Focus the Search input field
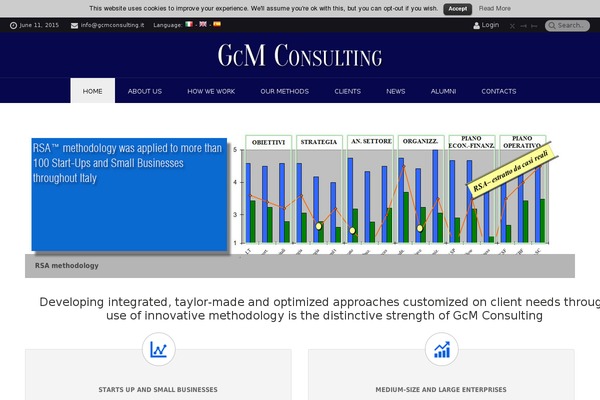600x400 pixels. [567, 25]
